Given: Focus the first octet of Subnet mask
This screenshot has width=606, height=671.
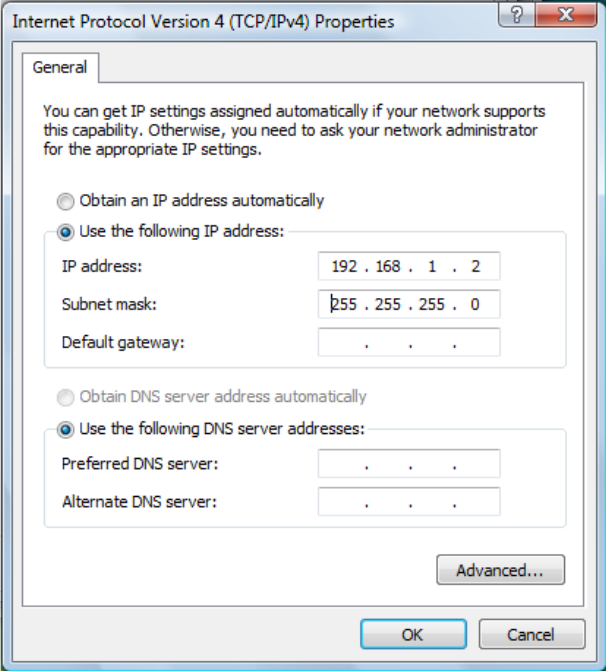Looking at the screenshot, I should [x=344, y=305].
